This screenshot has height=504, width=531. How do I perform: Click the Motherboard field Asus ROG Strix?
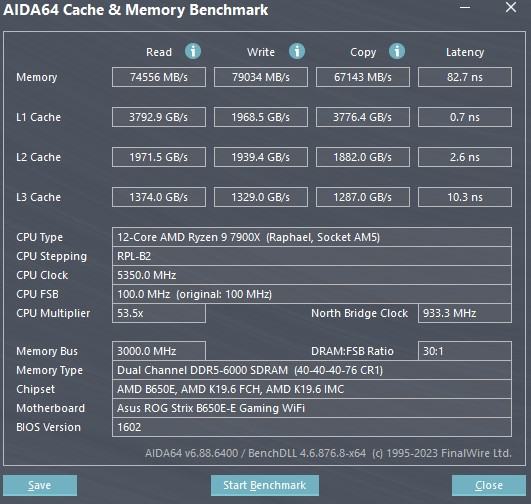[312, 408]
